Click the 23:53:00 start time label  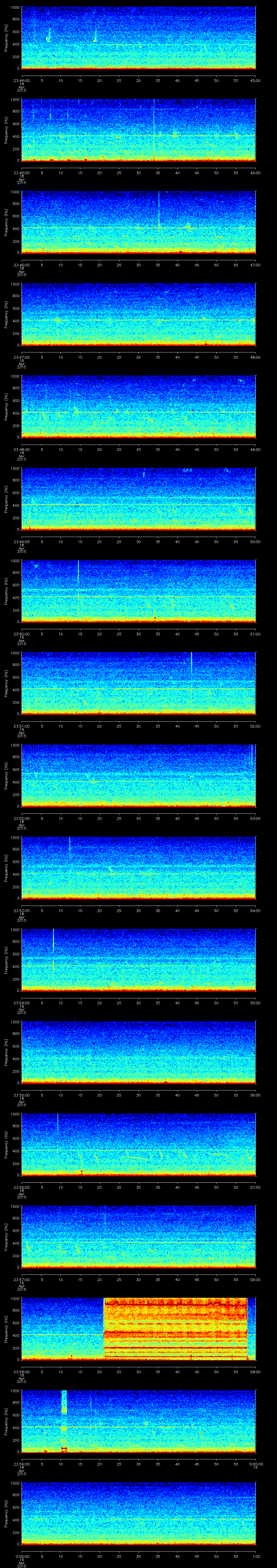[x=21, y=910]
